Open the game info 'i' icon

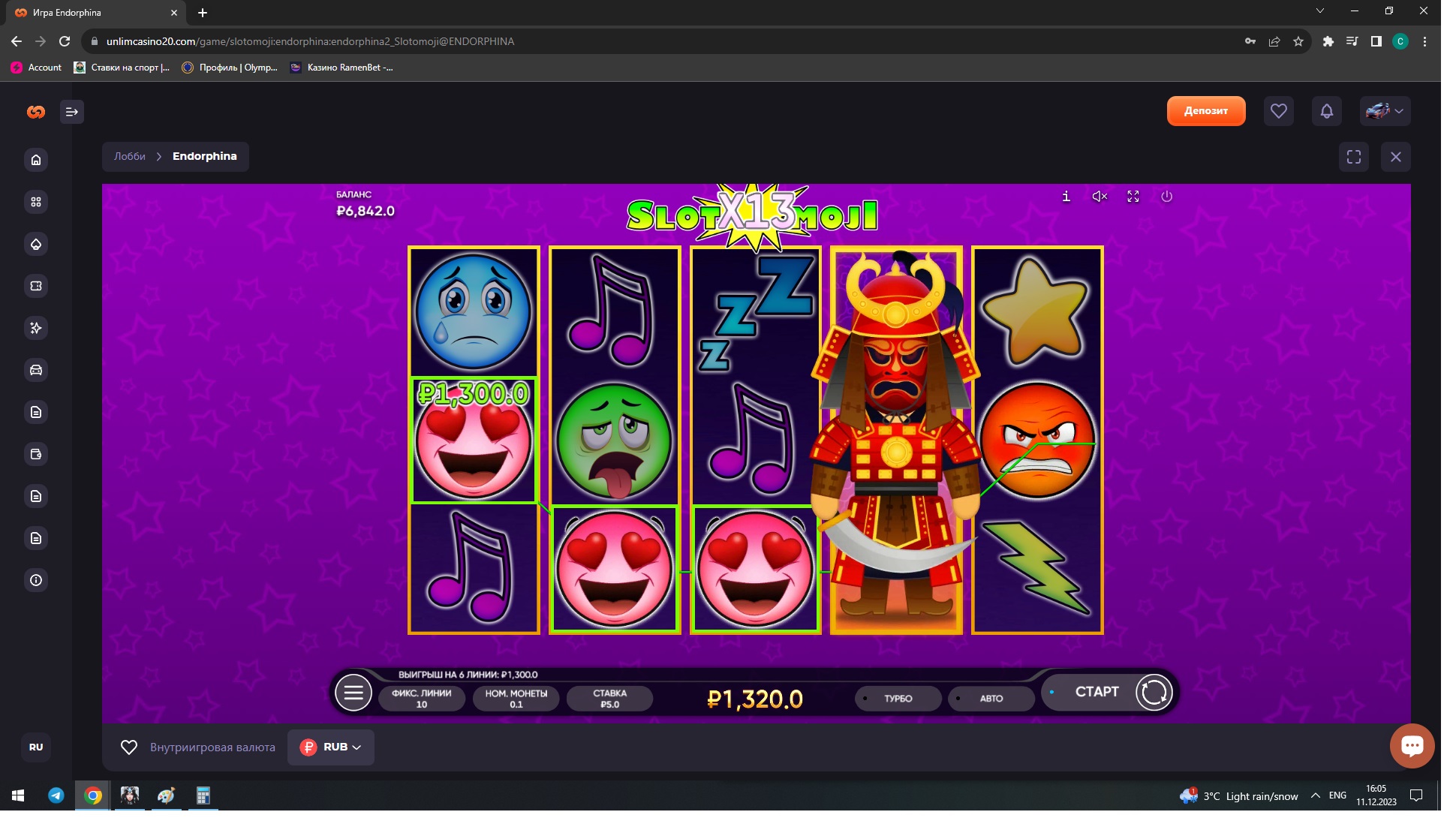[x=1066, y=197]
